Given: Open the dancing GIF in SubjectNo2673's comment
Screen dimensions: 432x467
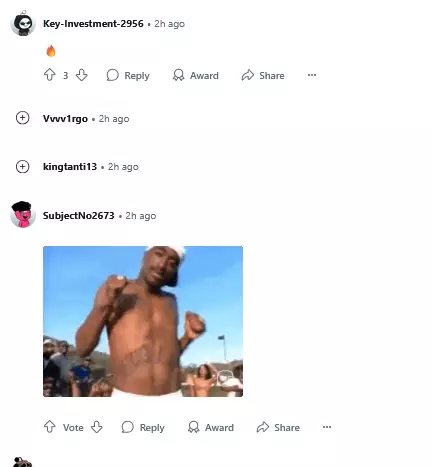Looking at the screenshot, I should (x=143, y=321).
